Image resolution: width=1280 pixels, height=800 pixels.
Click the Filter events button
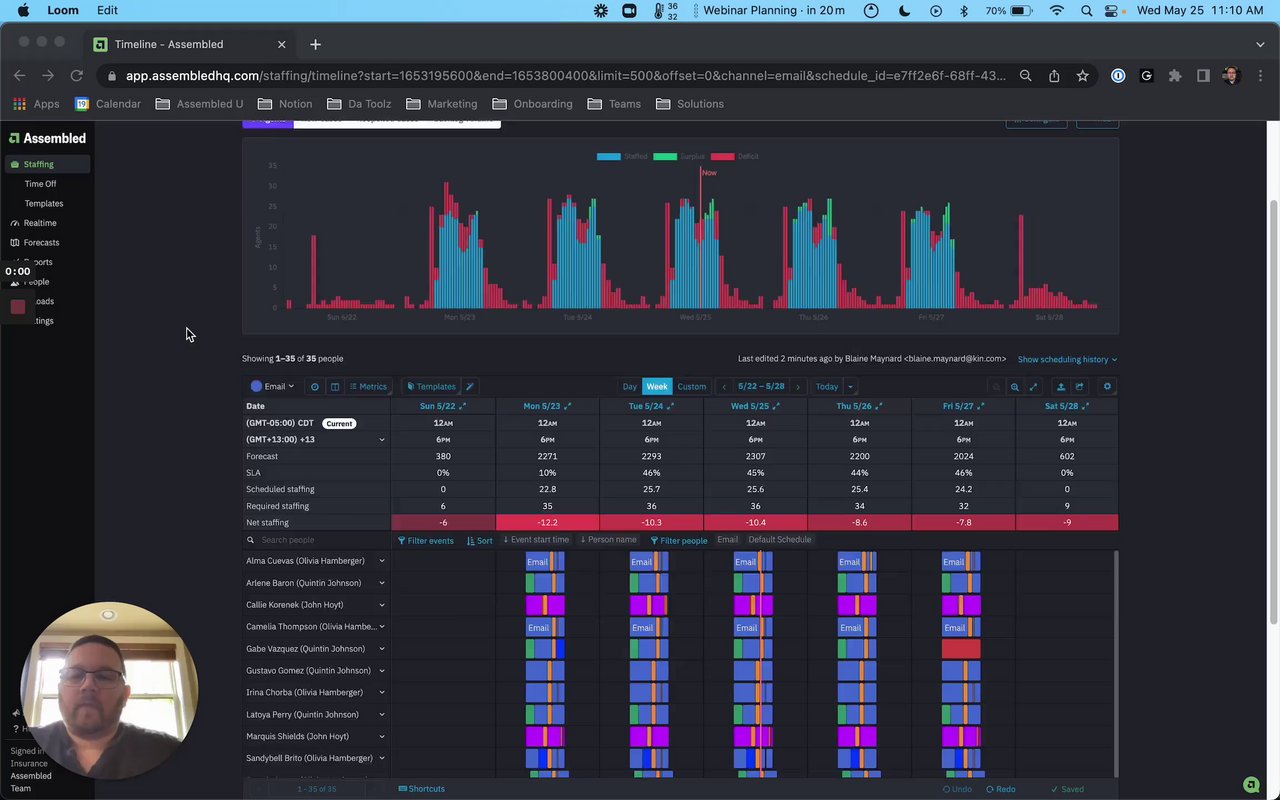pos(425,540)
